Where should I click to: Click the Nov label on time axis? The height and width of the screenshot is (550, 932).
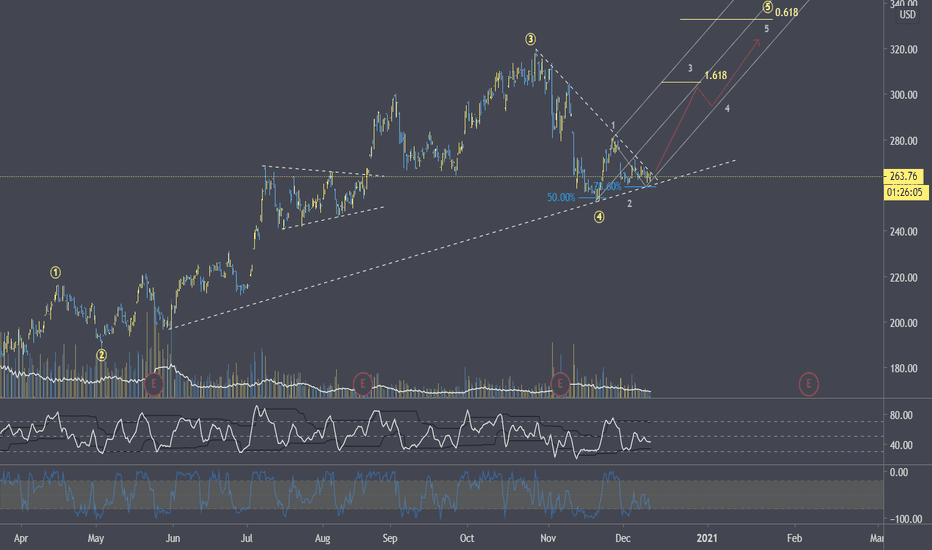548,538
